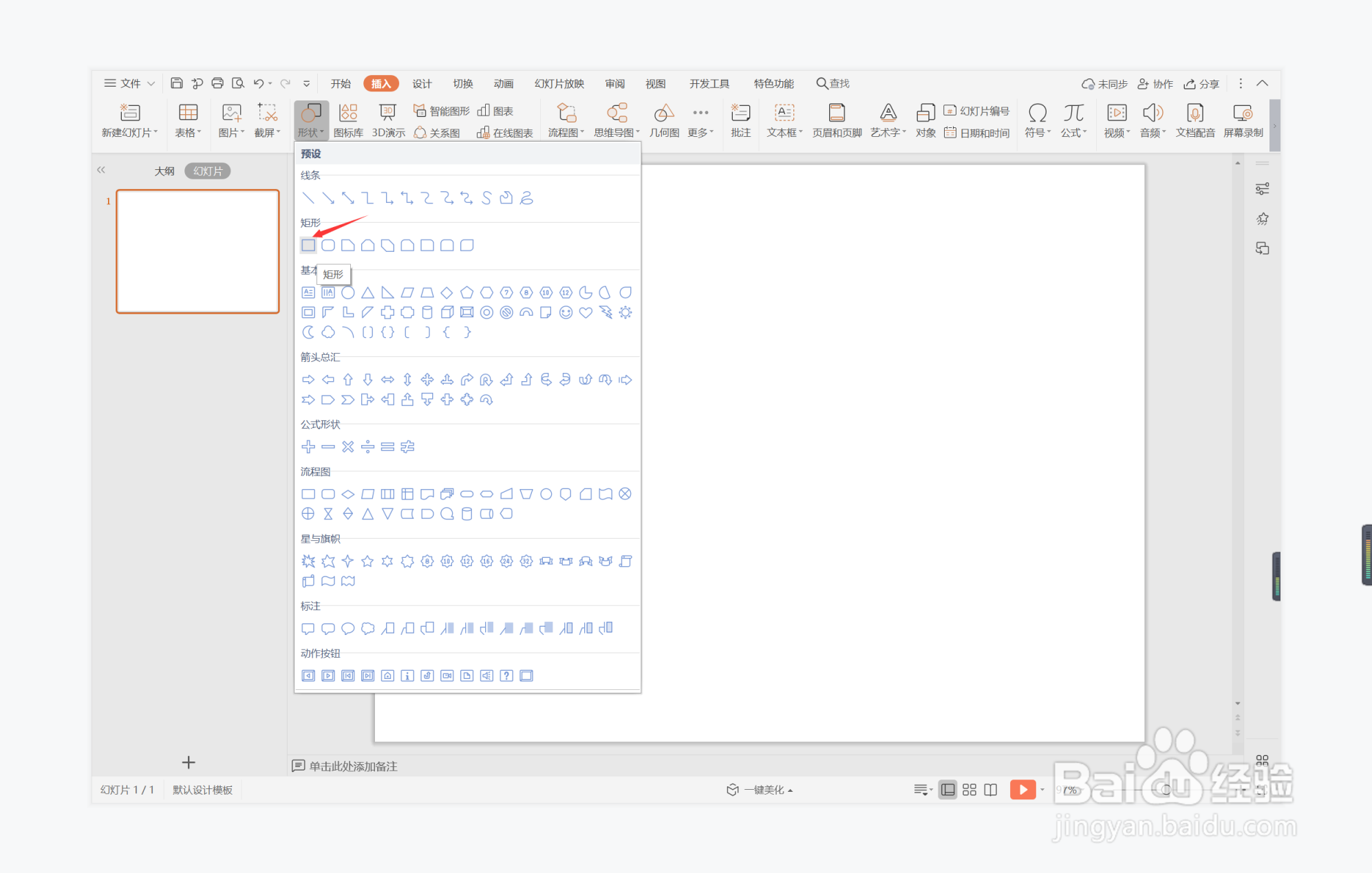Click the 5-point star shape

pos(367,561)
